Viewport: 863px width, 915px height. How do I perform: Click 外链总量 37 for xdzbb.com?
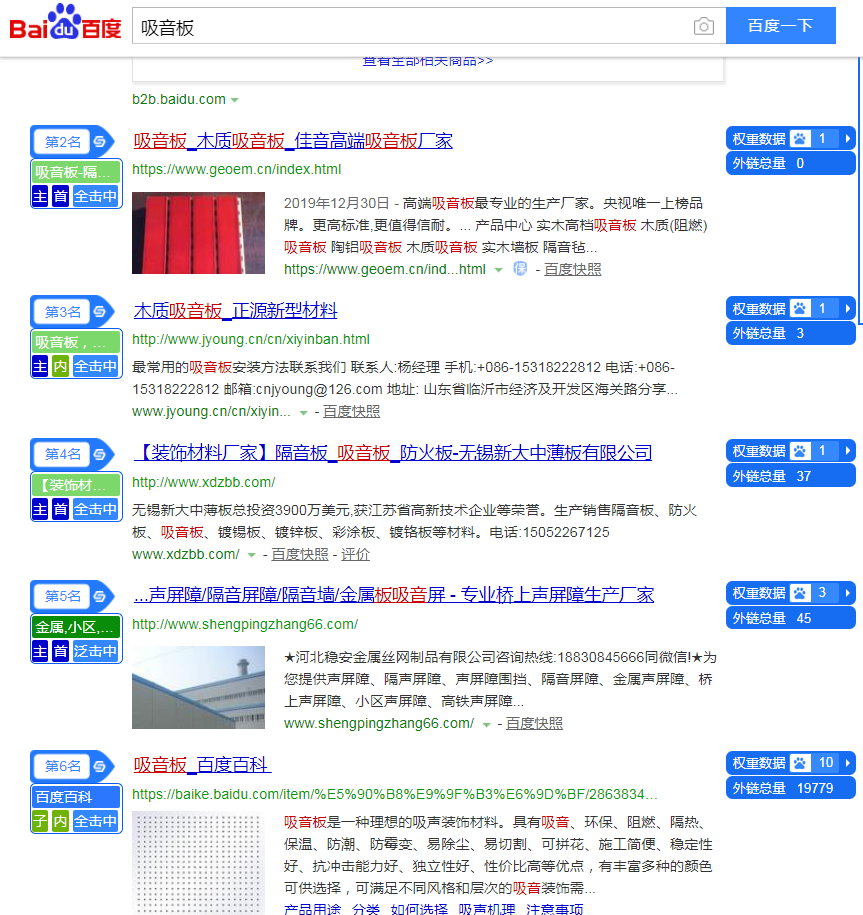pos(791,476)
